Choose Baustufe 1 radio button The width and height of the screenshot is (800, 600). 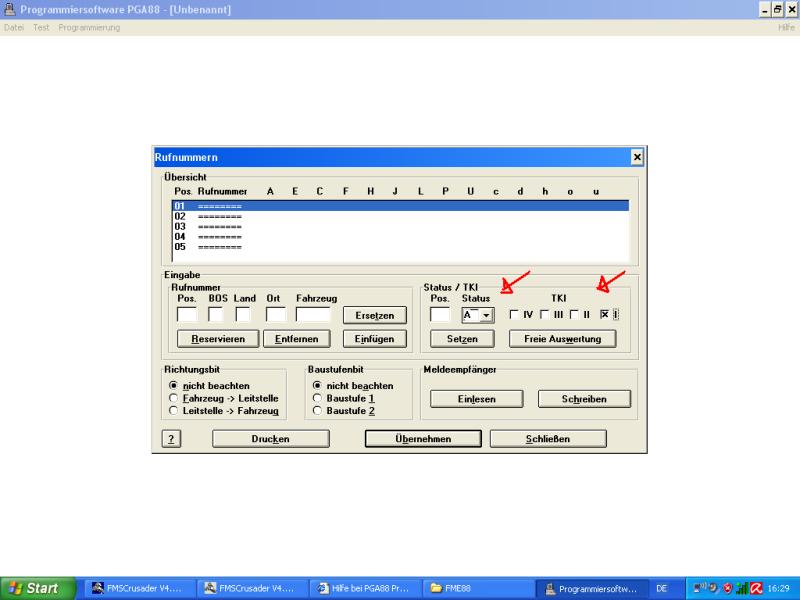point(318,398)
